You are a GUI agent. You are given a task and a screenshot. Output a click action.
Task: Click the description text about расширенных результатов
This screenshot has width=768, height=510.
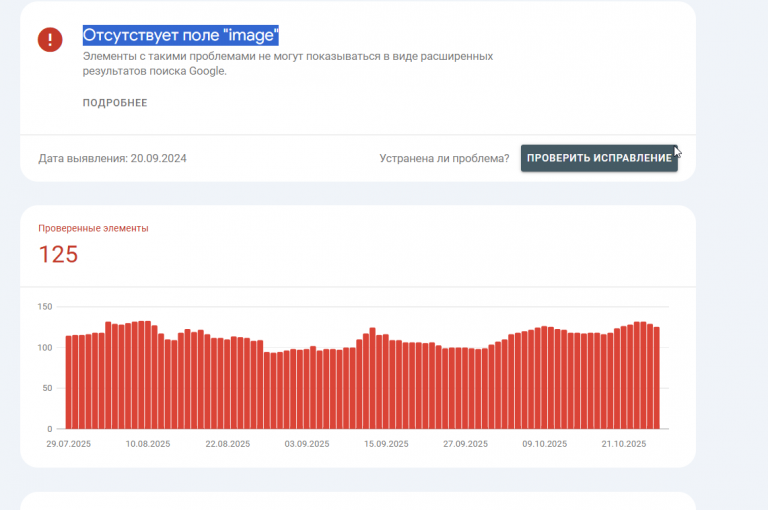288,64
